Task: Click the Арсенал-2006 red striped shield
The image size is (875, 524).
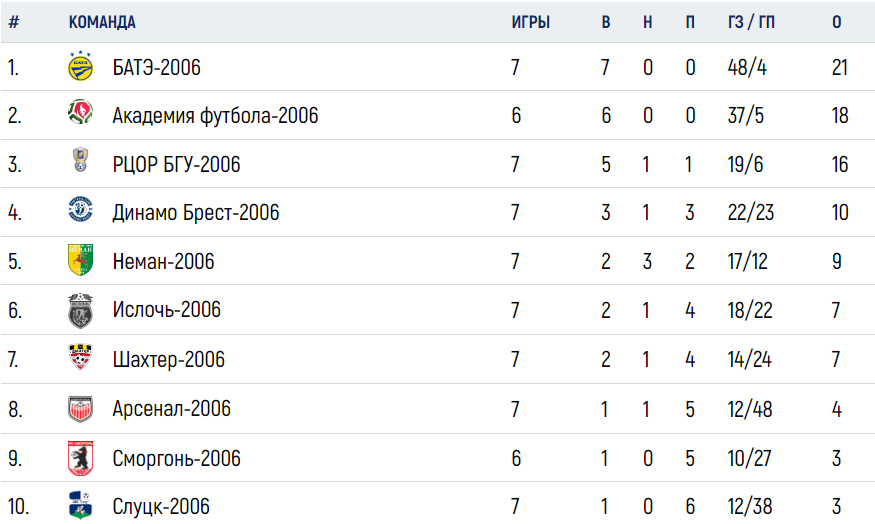Action: [80, 409]
